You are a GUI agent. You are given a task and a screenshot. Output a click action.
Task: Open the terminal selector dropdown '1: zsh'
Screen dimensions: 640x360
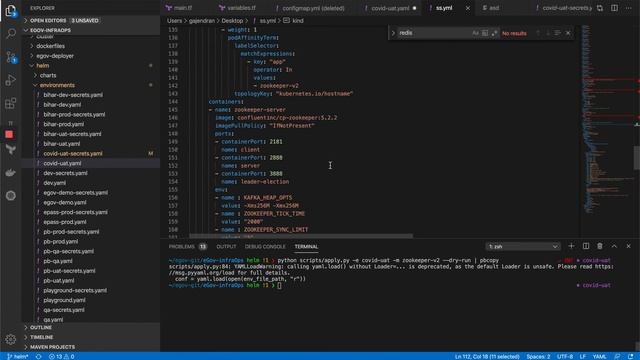coord(522,247)
